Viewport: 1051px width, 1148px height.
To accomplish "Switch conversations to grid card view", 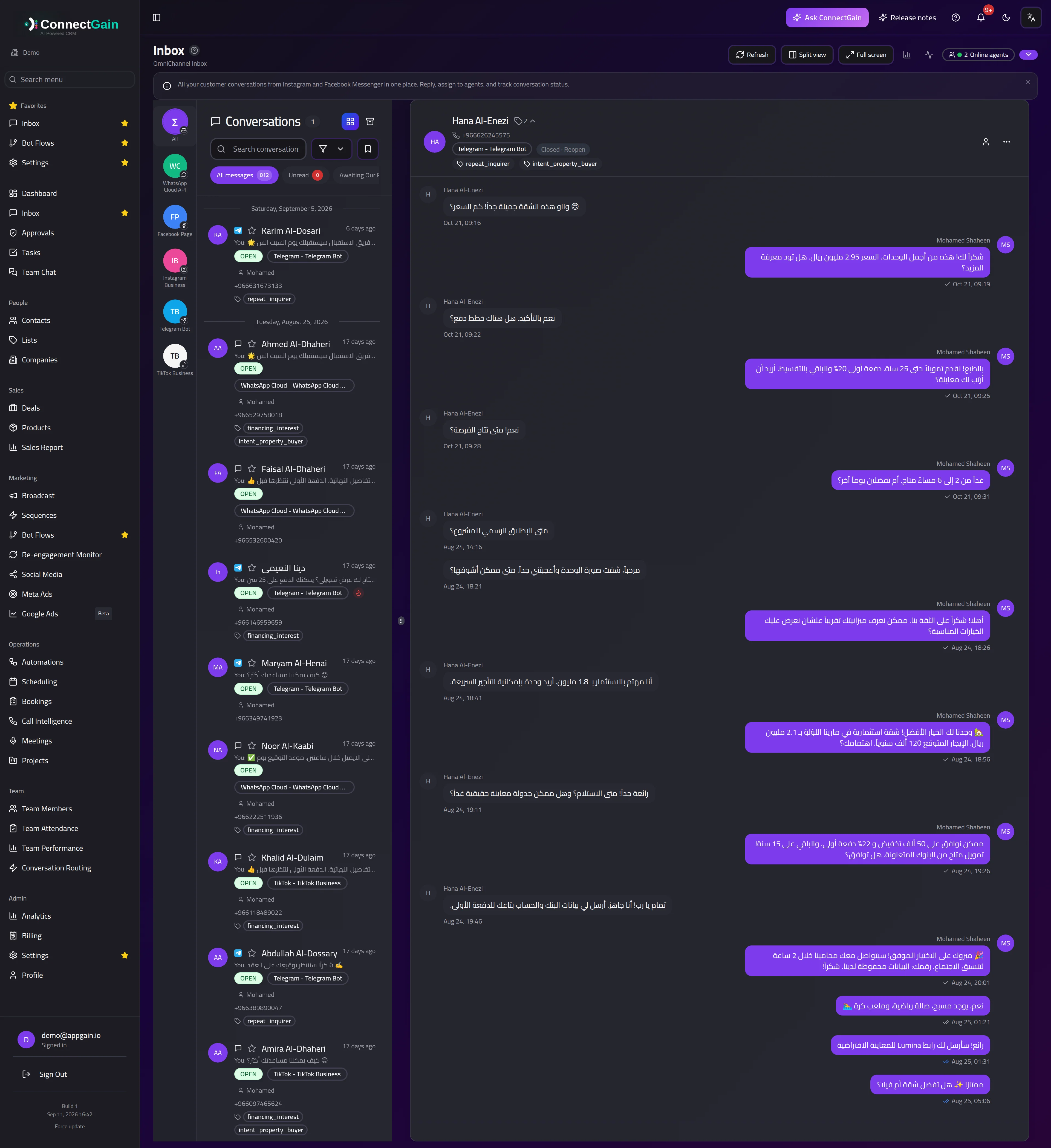I will pyautogui.click(x=350, y=121).
